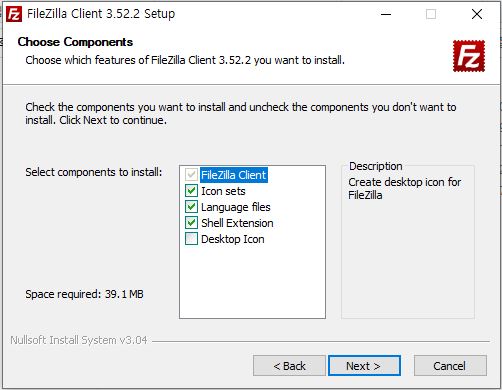This screenshot has height=390, width=502.
Task: Go to the previous step with Back
Action: 289,366
